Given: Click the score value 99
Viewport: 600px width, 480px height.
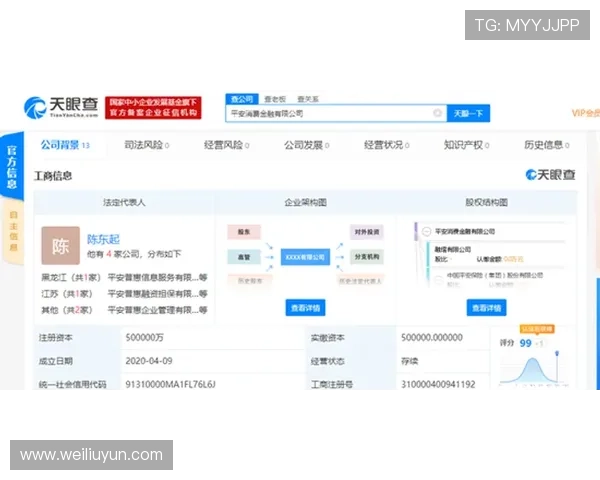Looking at the screenshot, I should (x=525, y=343).
